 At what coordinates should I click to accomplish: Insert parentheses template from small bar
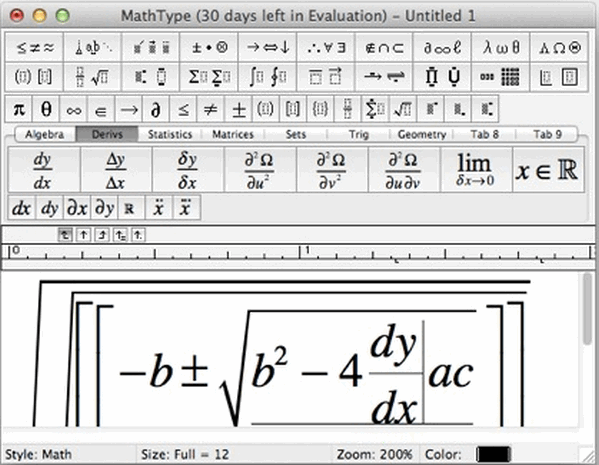(x=266, y=110)
